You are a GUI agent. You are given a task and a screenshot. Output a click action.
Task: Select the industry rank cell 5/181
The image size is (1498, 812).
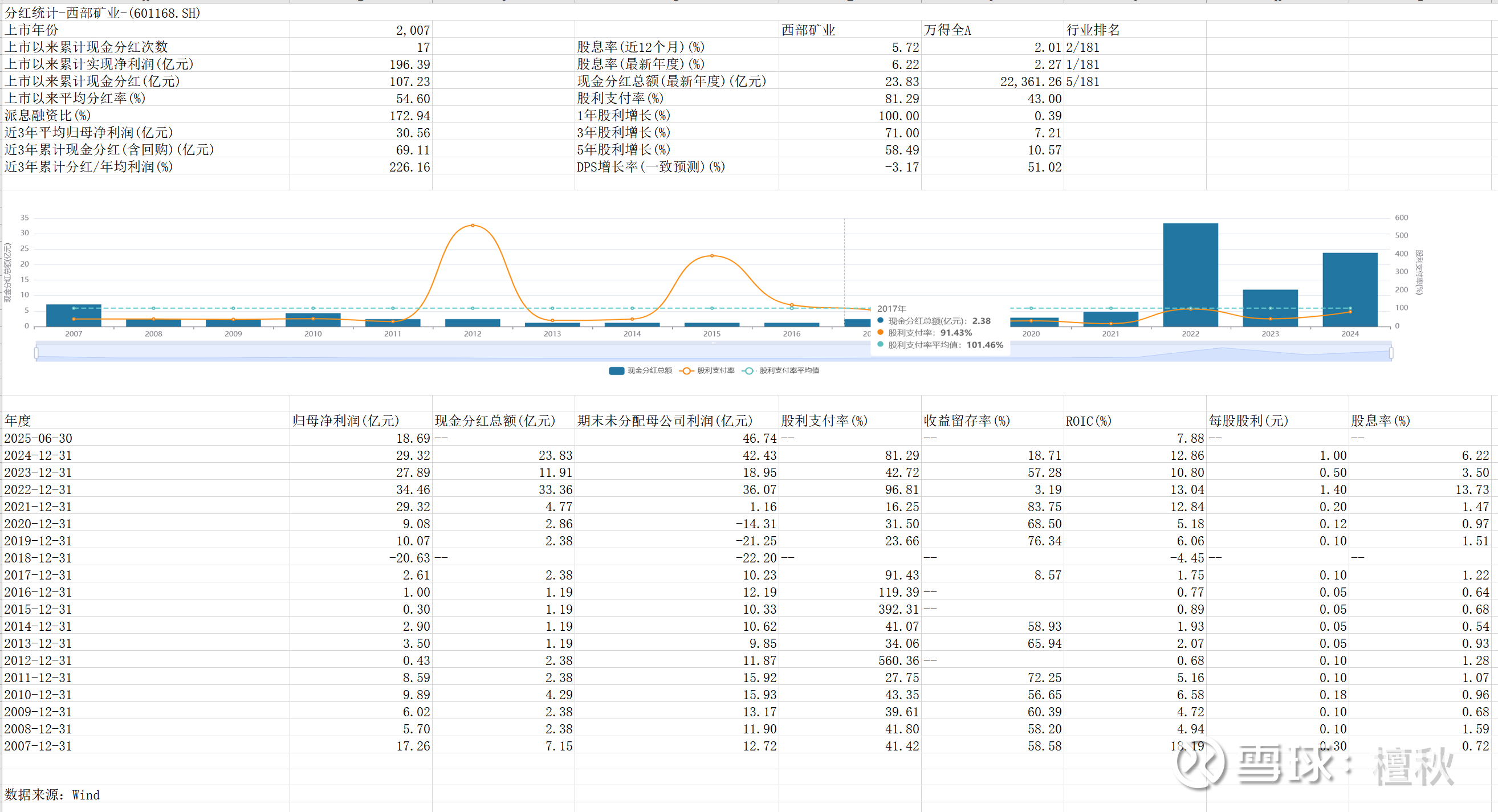click(1134, 81)
